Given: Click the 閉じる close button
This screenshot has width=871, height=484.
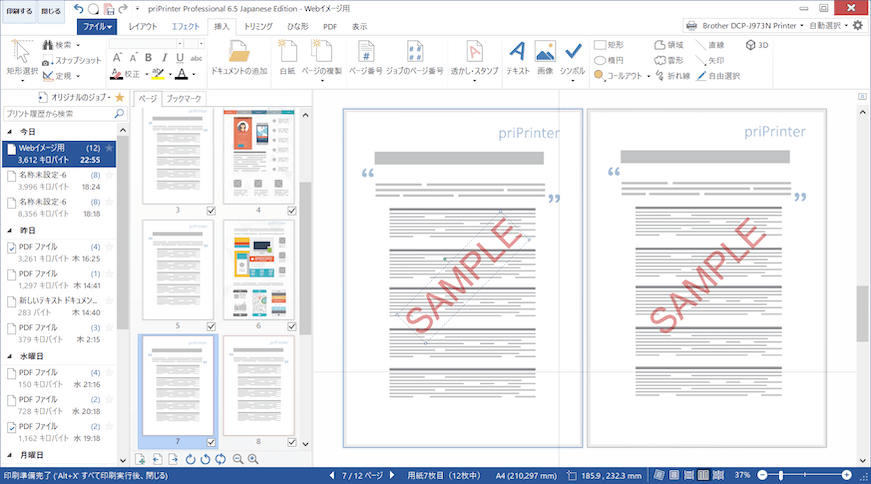Looking at the screenshot, I should pyautogui.click(x=51, y=11).
